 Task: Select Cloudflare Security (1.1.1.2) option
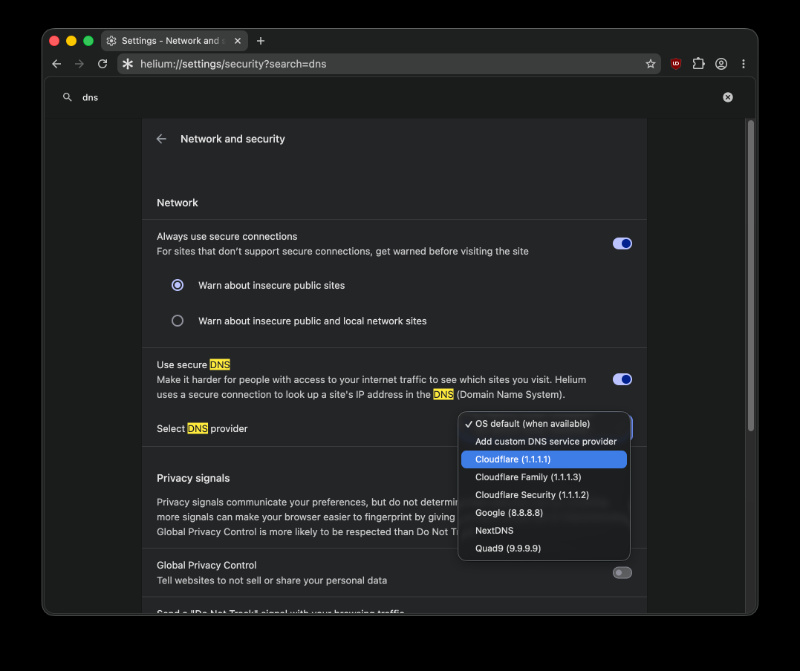(x=544, y=495)
